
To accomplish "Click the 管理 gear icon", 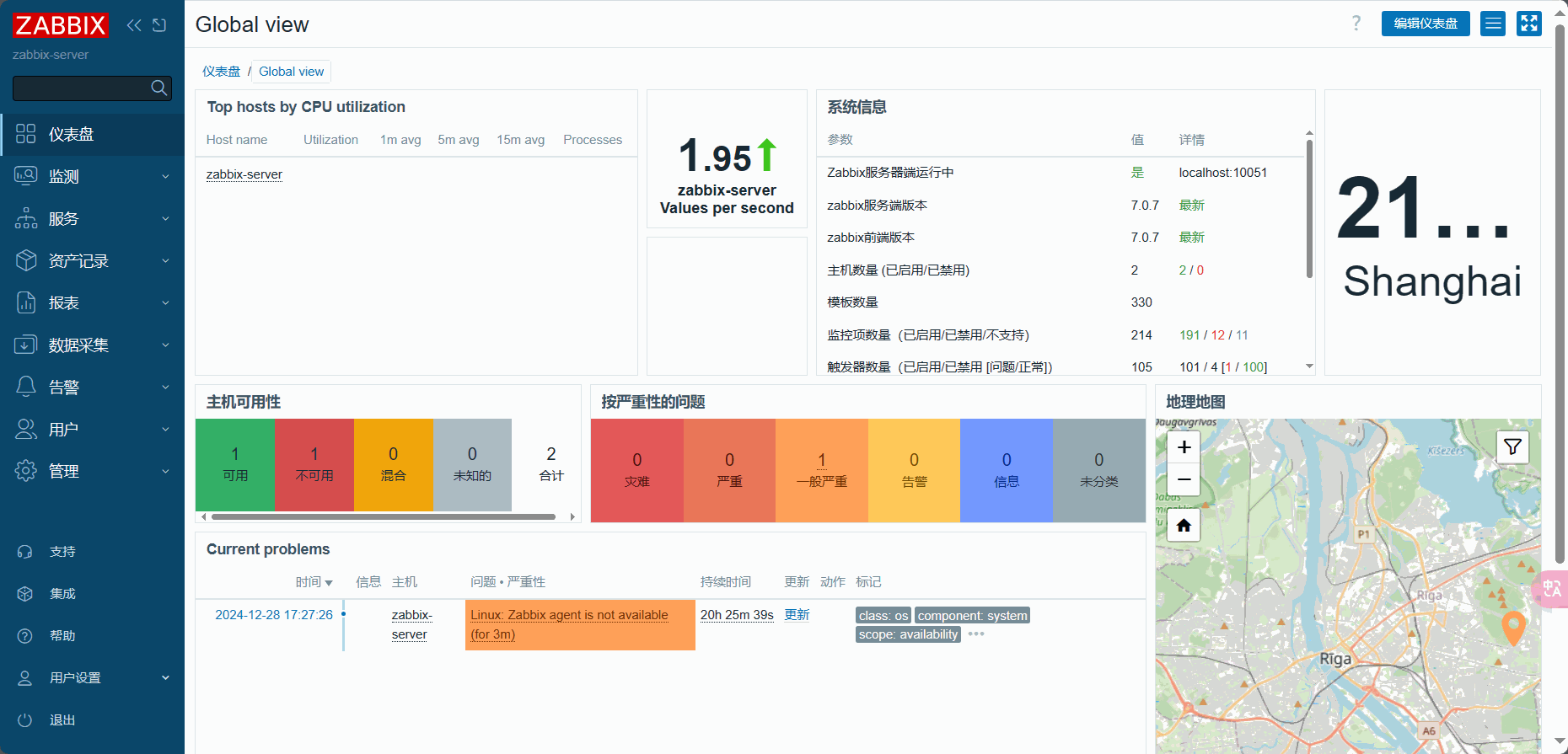I will point(26,471).
